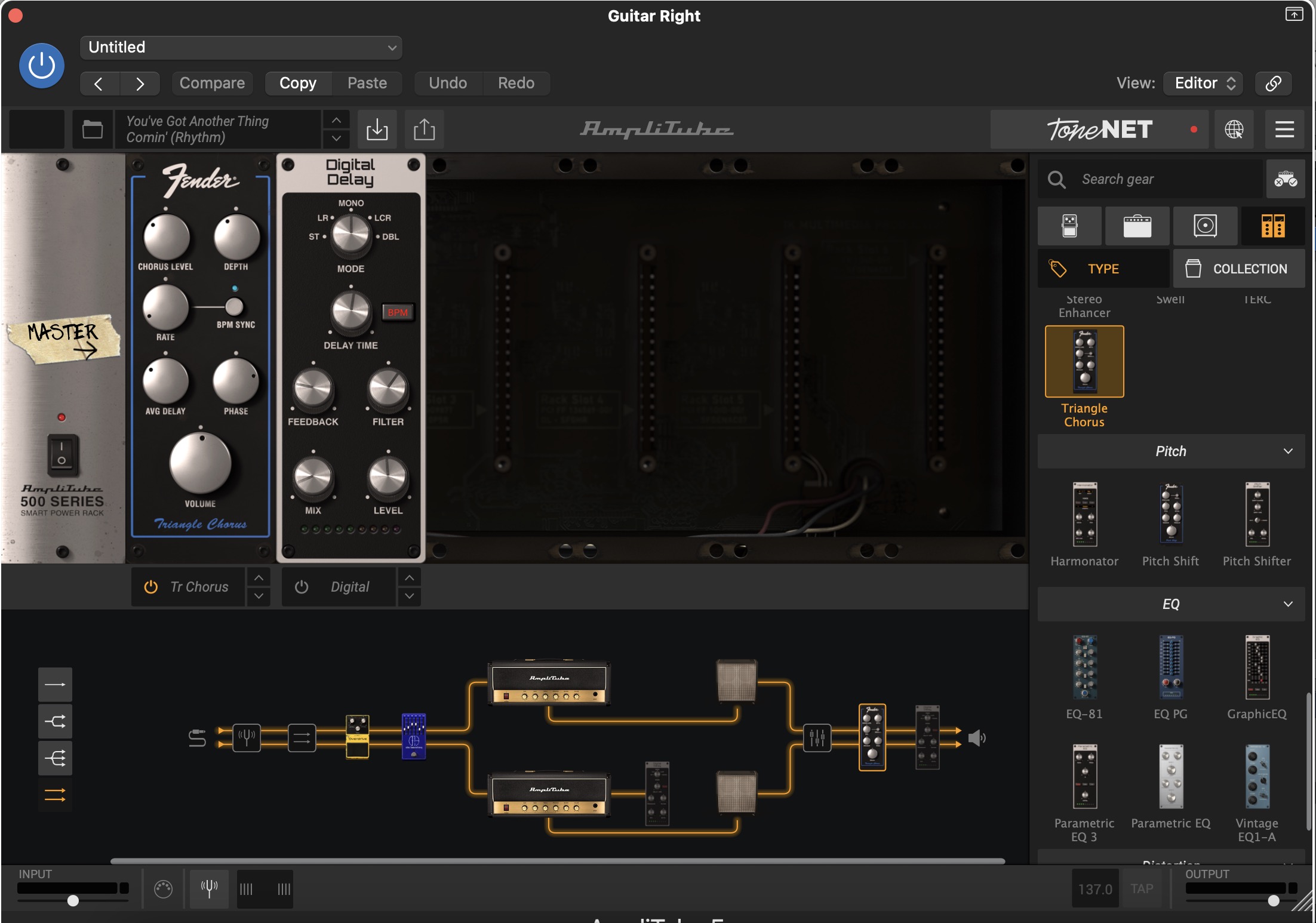This screenshot has width=1316, height=923.
Task: Open the custom shop cart icon
Action: [1286, 179]
